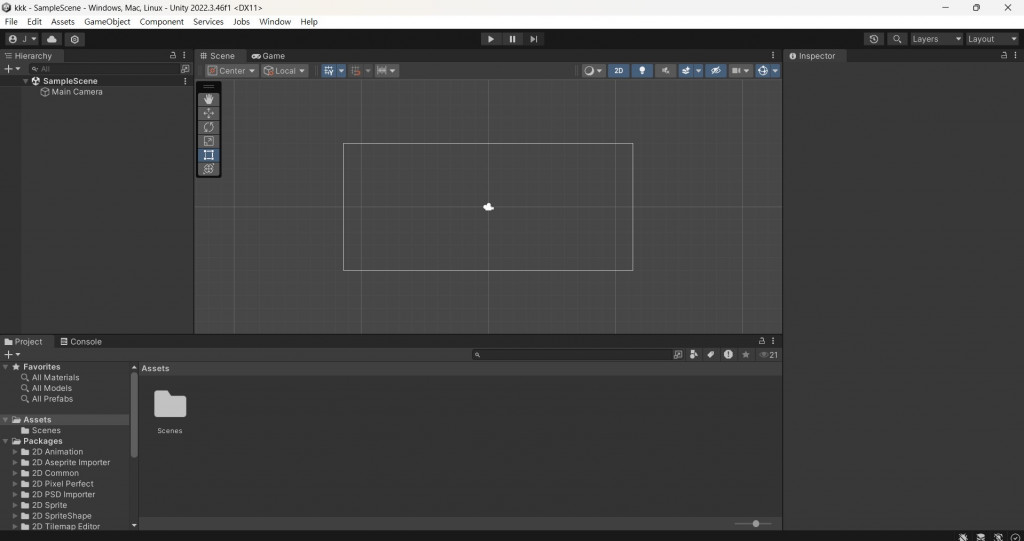This screenshot has height=541, width=1024.
Task: Create new asset with Project plus button
Action: click(12, 355)
